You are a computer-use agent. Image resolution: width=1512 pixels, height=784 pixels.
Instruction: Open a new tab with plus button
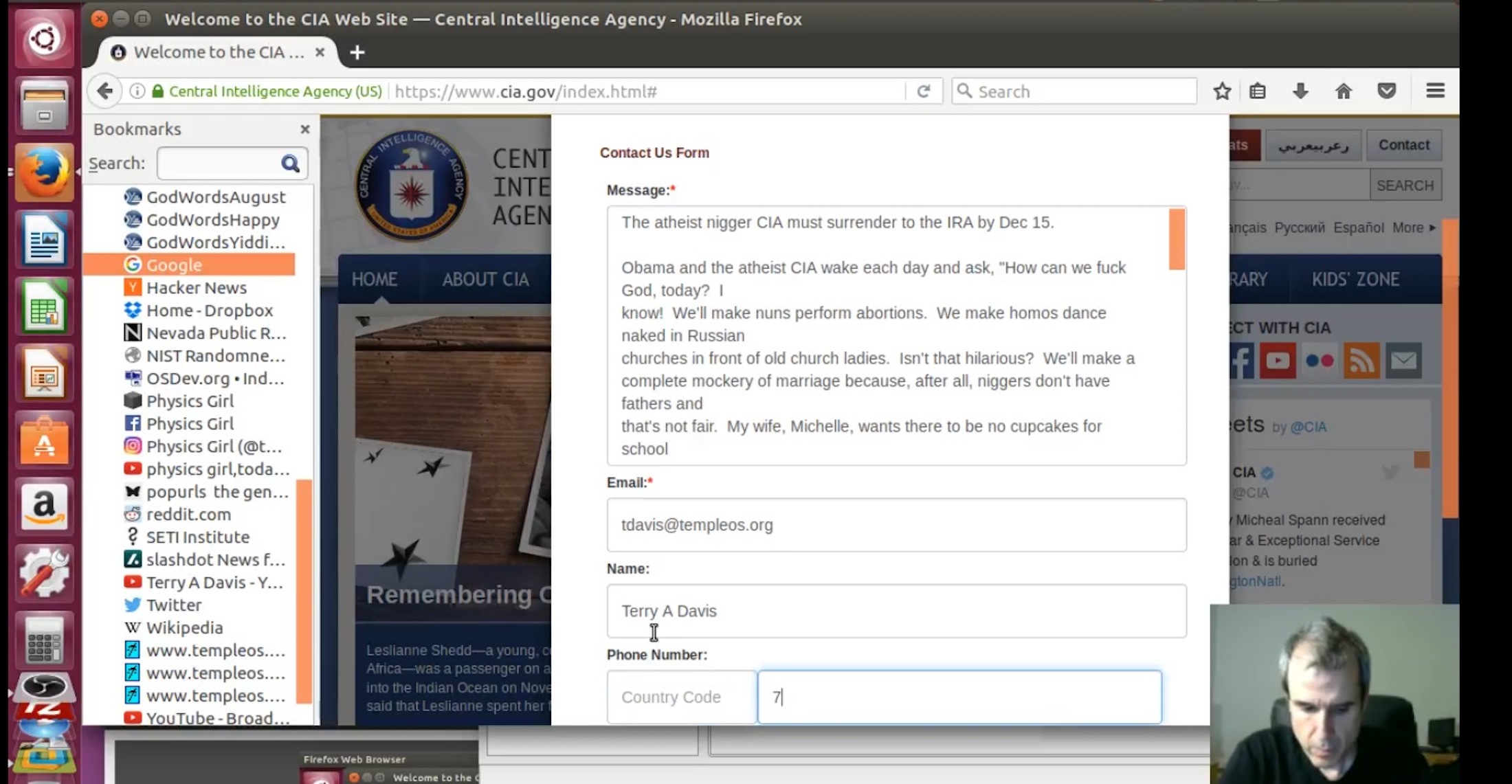[x=357, y=52]
